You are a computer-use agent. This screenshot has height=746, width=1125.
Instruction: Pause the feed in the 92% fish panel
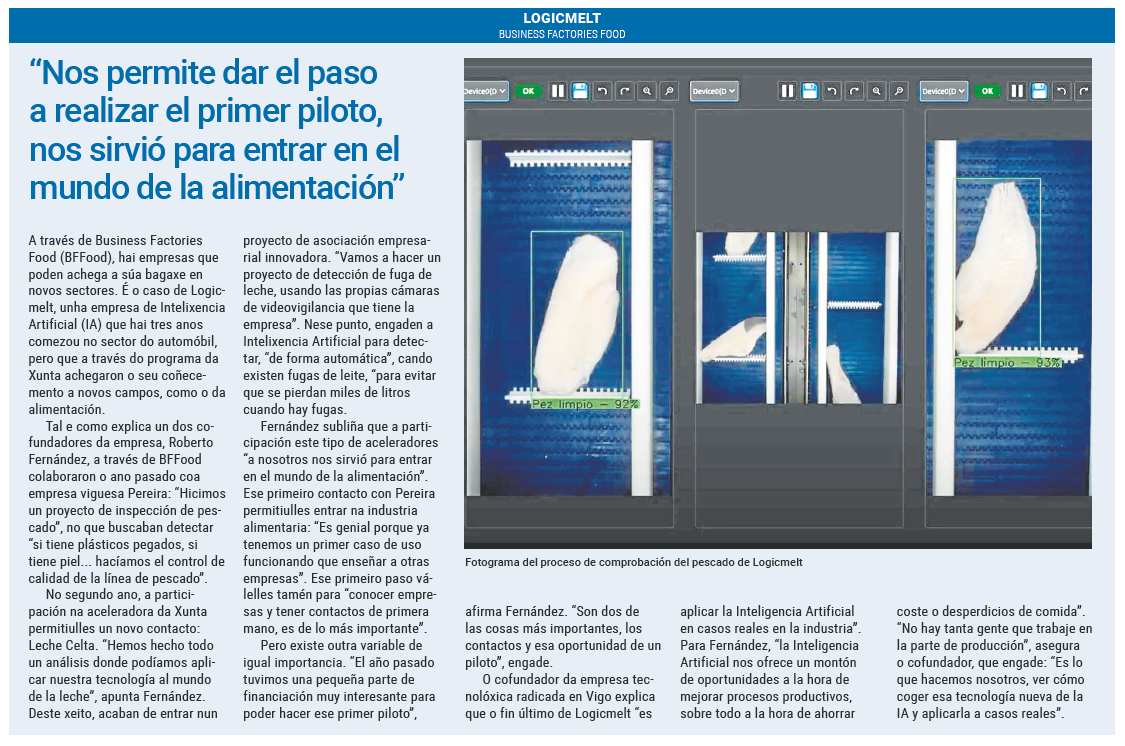(x=557, y=91)
